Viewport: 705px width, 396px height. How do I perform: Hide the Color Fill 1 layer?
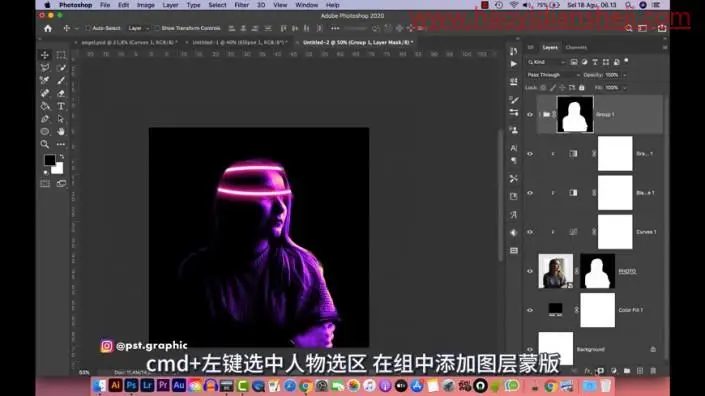pos(530,310)
